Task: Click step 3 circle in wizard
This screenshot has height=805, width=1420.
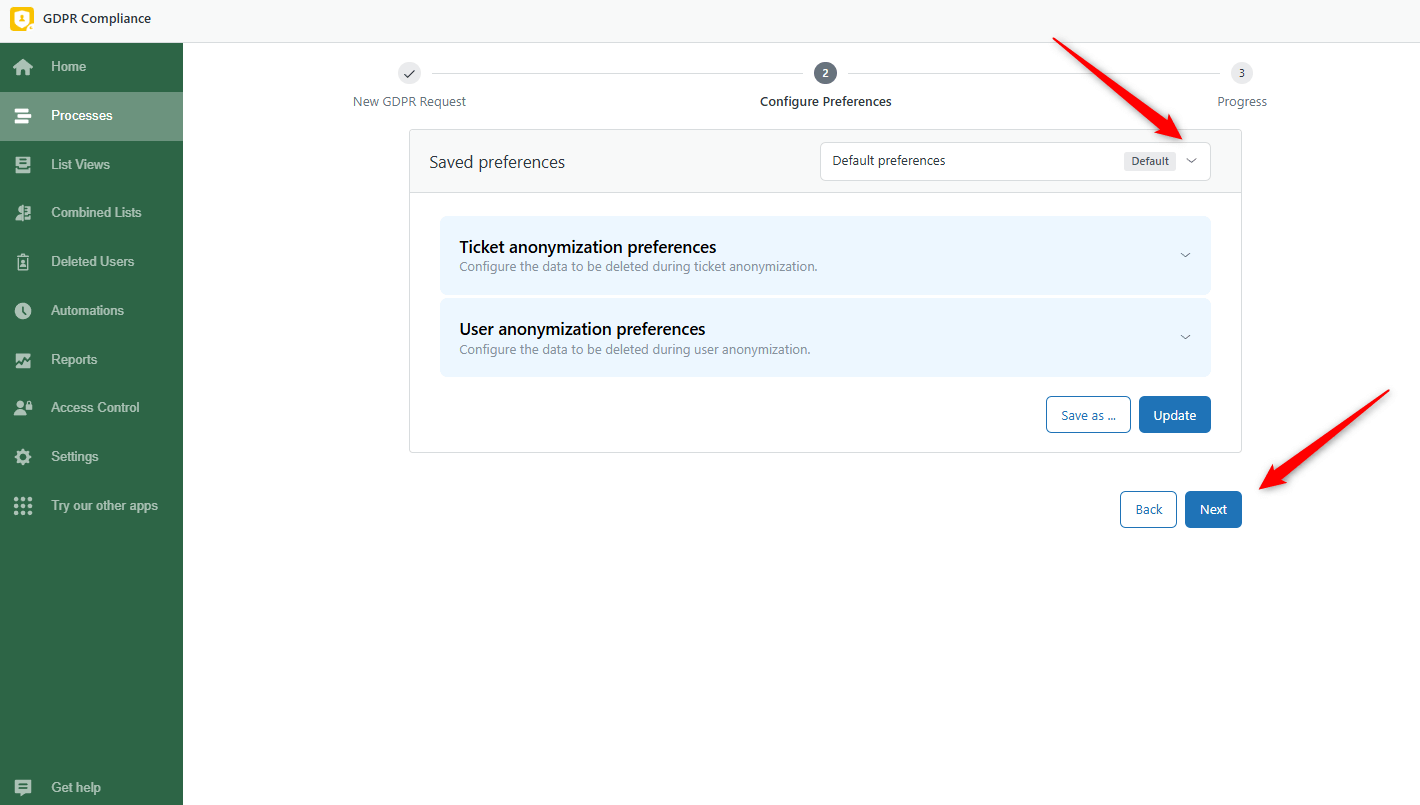Action: (1241, 73)
